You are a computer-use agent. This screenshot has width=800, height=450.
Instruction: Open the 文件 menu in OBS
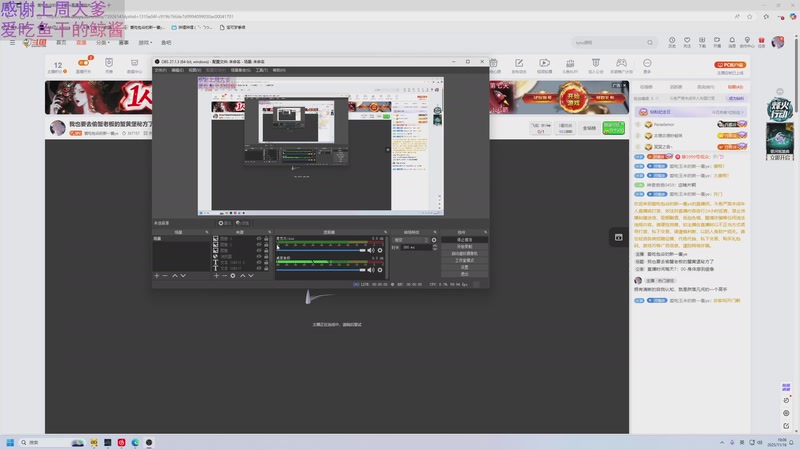click(x=160, y=70)
